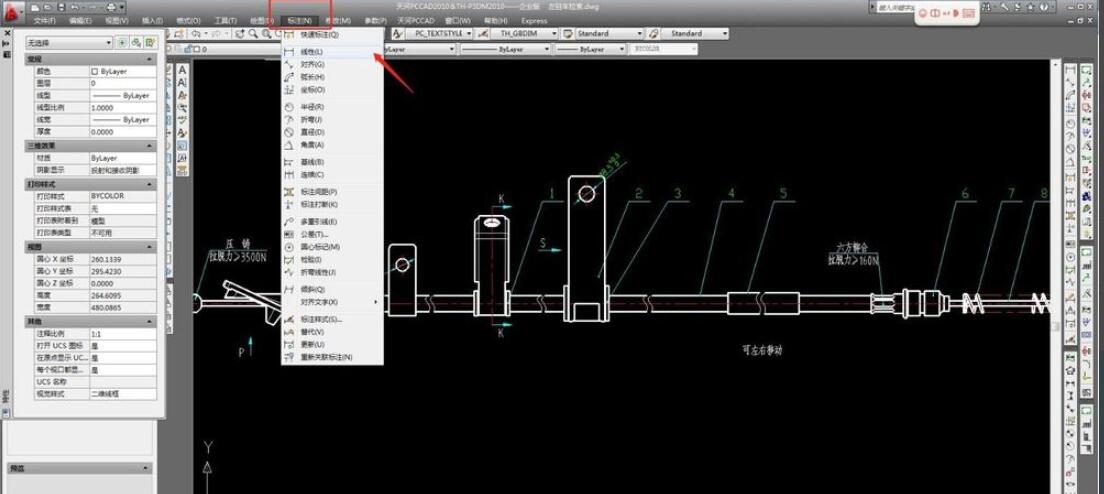This screenshot has width=1104, height=494.
Task: Click the Center Mark (圆心标记) icon
Action: [290, 246]
